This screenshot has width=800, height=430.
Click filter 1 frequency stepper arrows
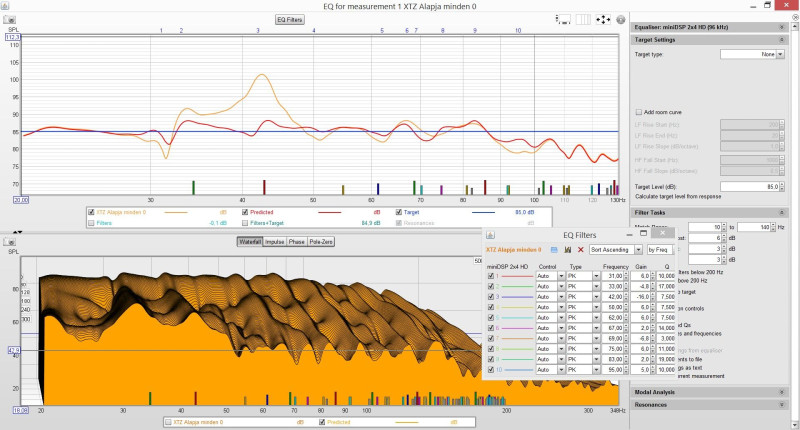[x=626, y=276]
